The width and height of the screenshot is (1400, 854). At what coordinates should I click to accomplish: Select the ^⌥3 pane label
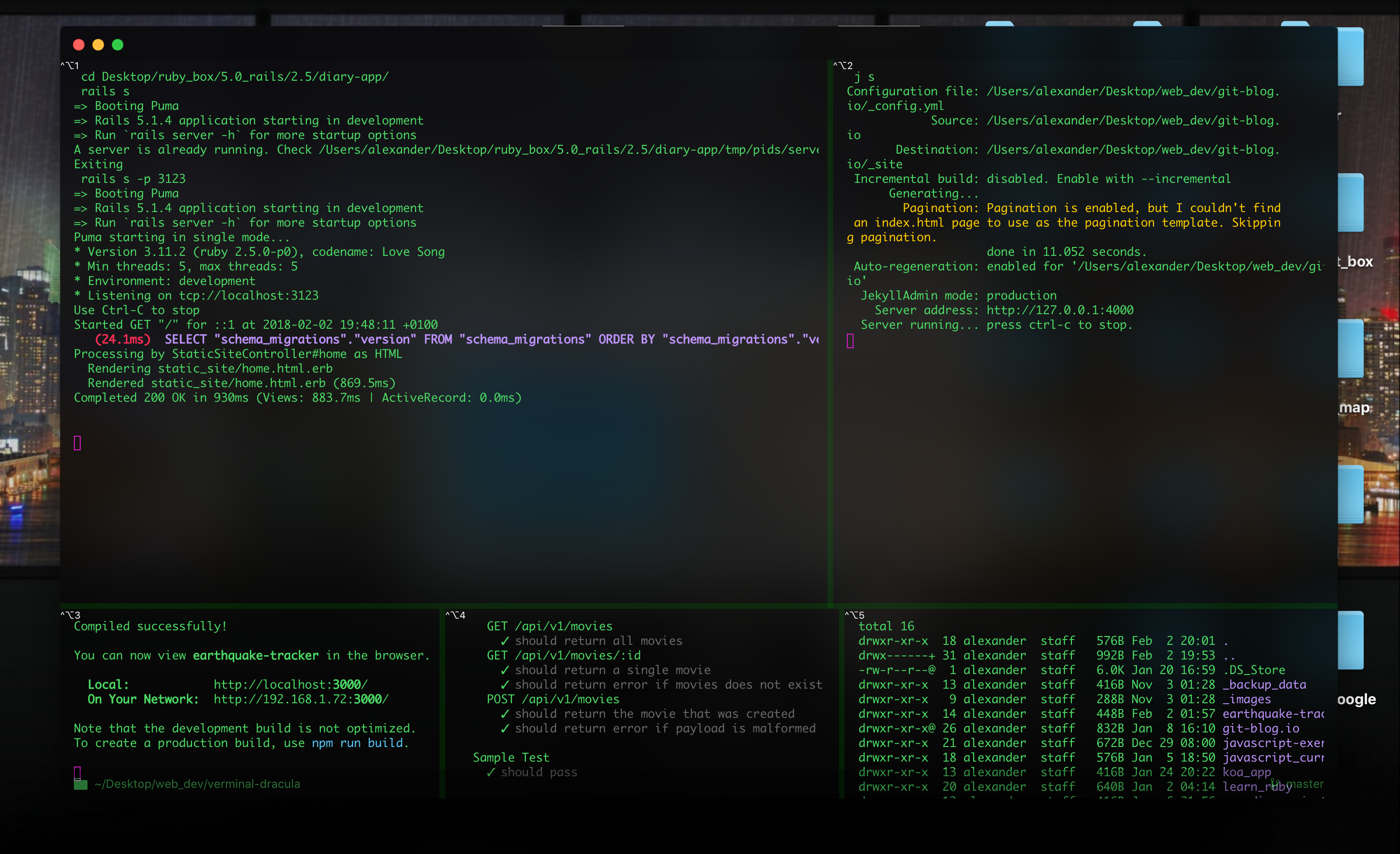point(70,615)
